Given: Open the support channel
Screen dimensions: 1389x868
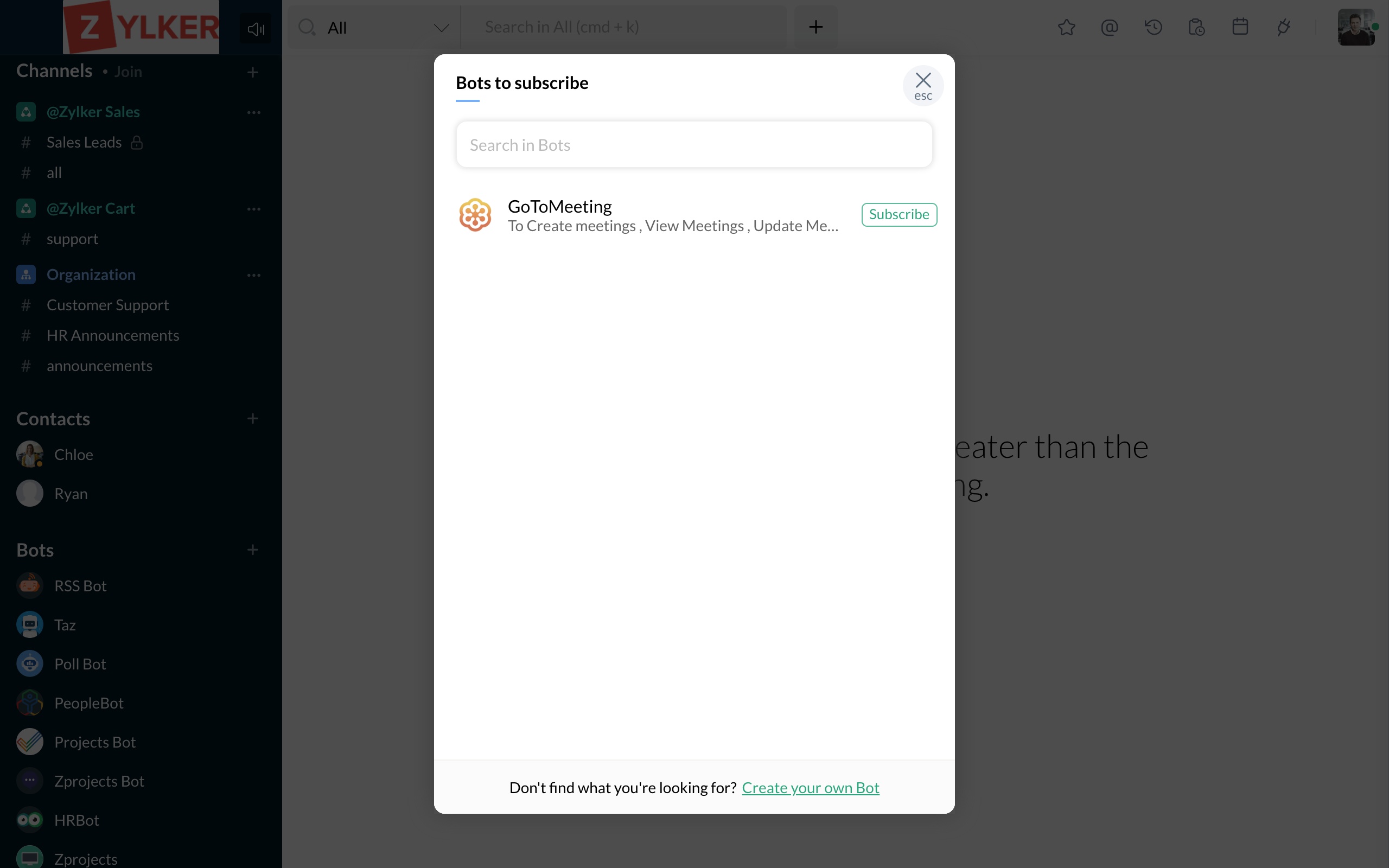Looking at the screenshot, I should click(x=72, y=239).
